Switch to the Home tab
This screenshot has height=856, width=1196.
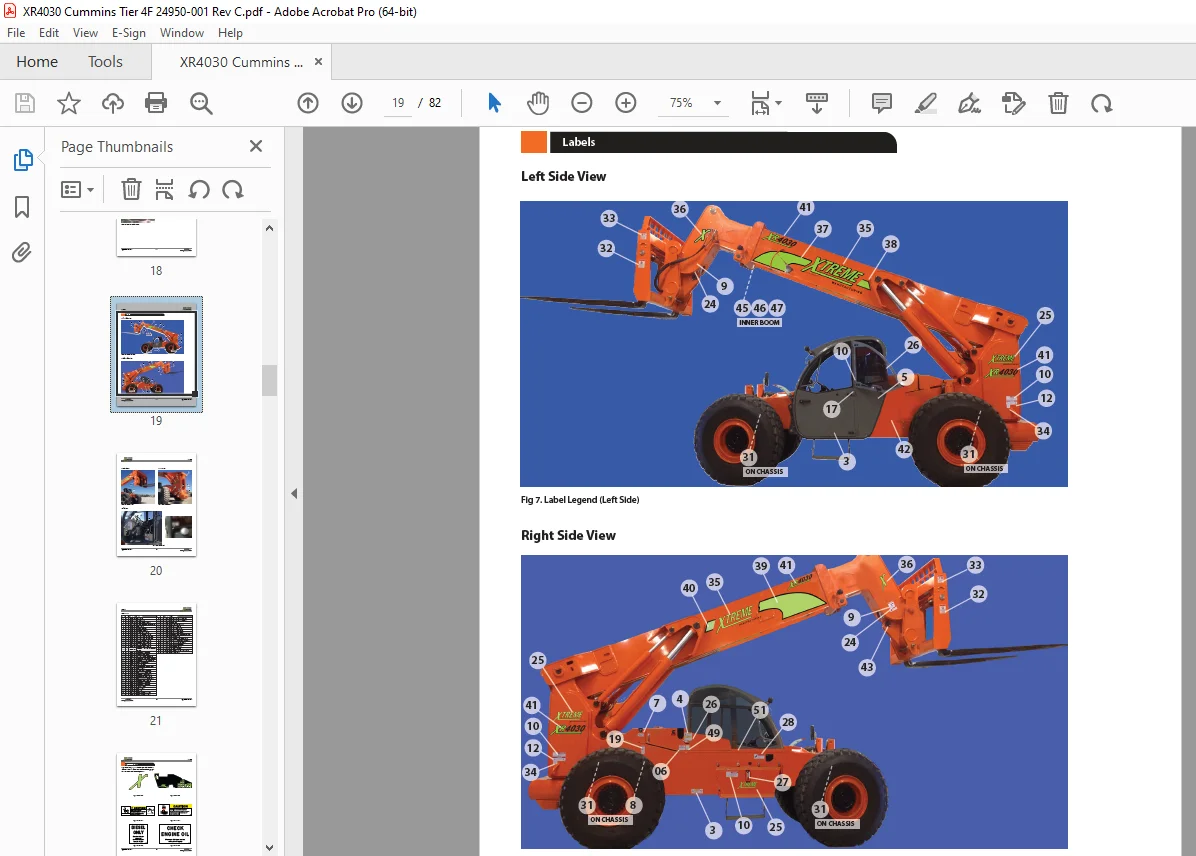[37, 62]
